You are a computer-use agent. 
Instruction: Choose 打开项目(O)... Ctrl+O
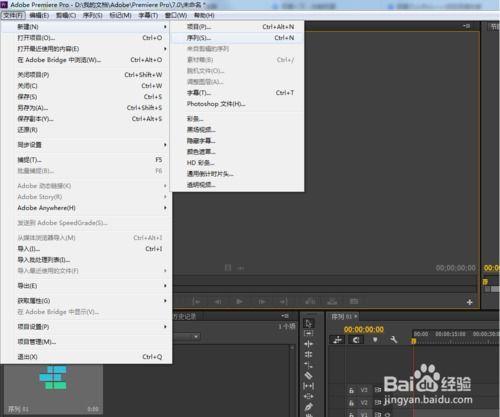[86, 38]
